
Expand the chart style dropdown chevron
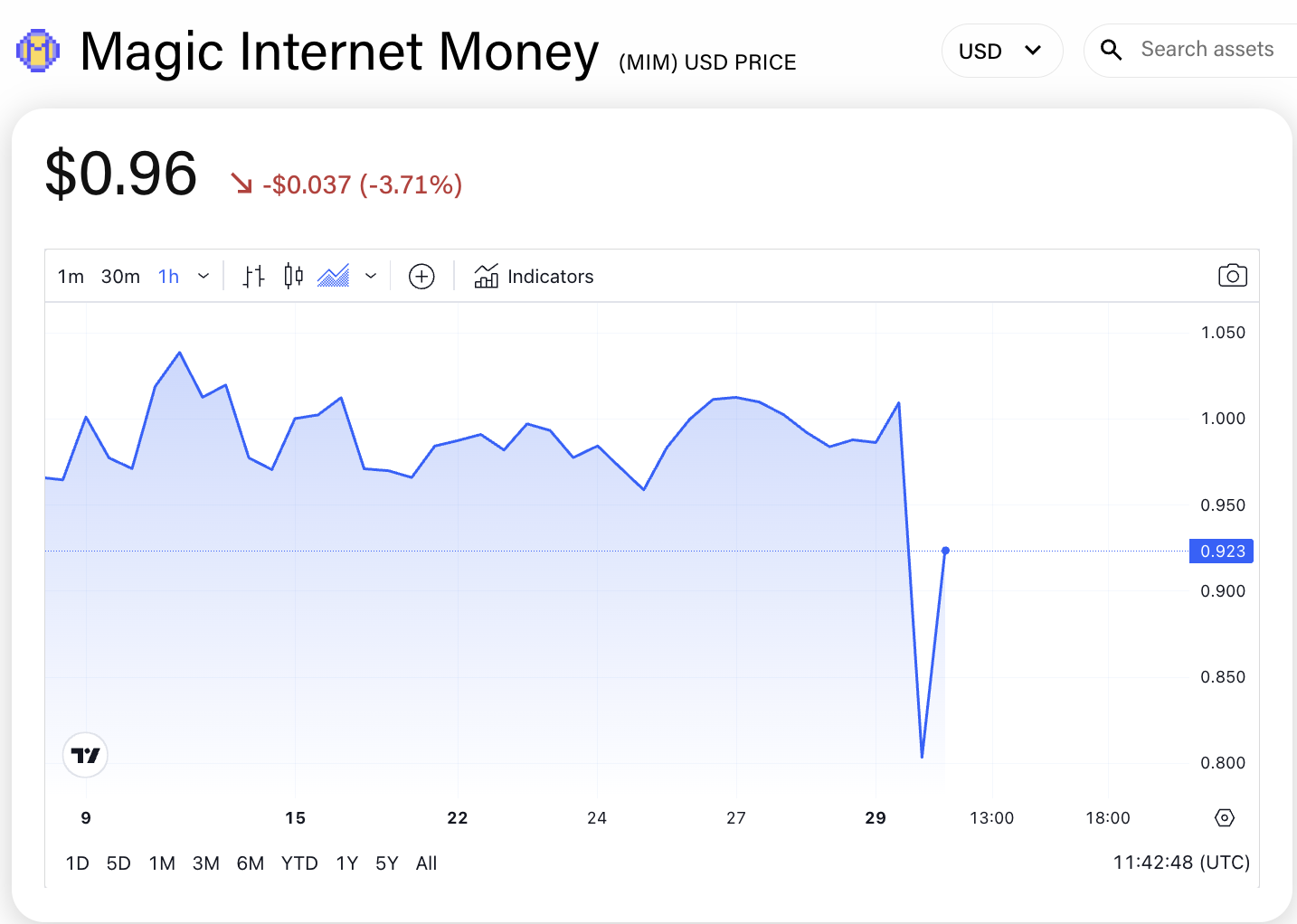point(371,276)
